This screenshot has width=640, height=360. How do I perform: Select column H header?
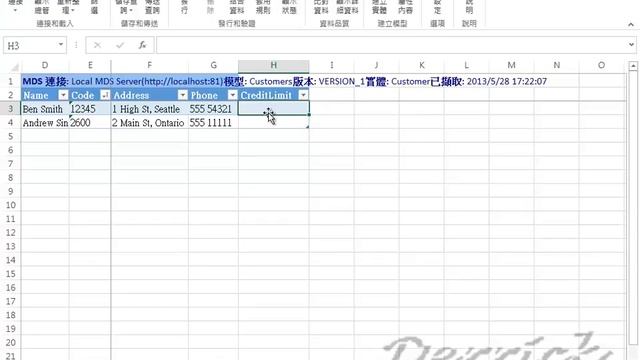coord(273,65)
